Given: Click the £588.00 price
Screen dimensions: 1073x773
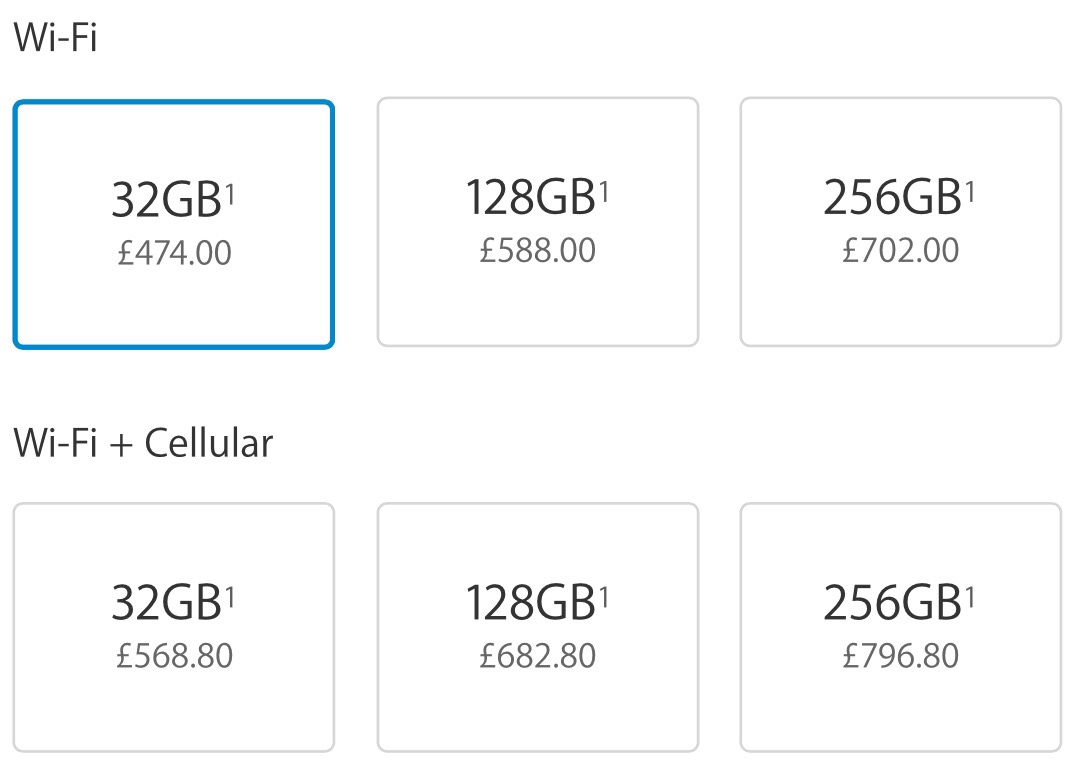Looking at the screenshot, I should 537,249.
